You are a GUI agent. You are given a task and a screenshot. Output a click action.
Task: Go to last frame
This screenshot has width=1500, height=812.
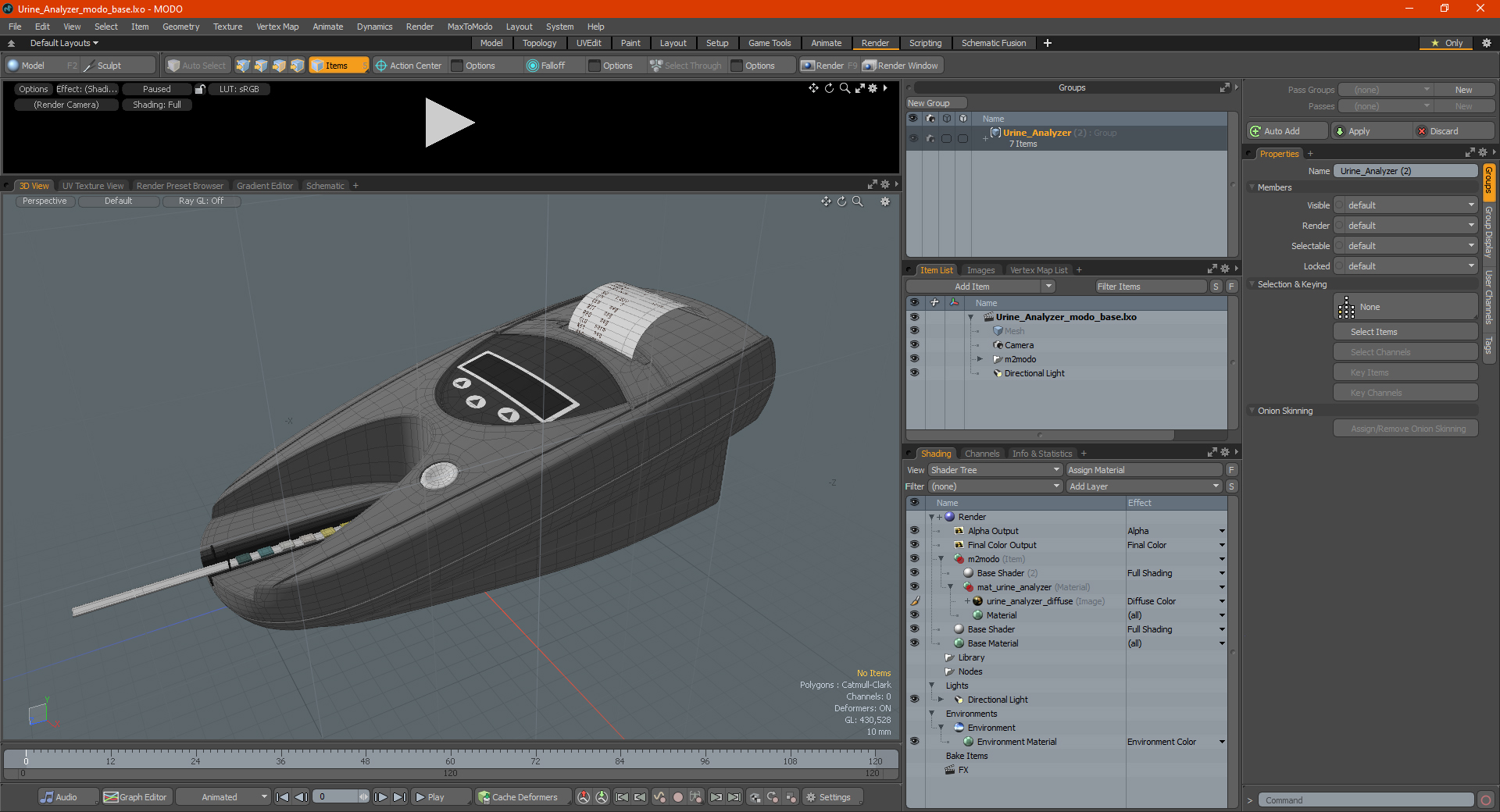click(x=399, y=797)
